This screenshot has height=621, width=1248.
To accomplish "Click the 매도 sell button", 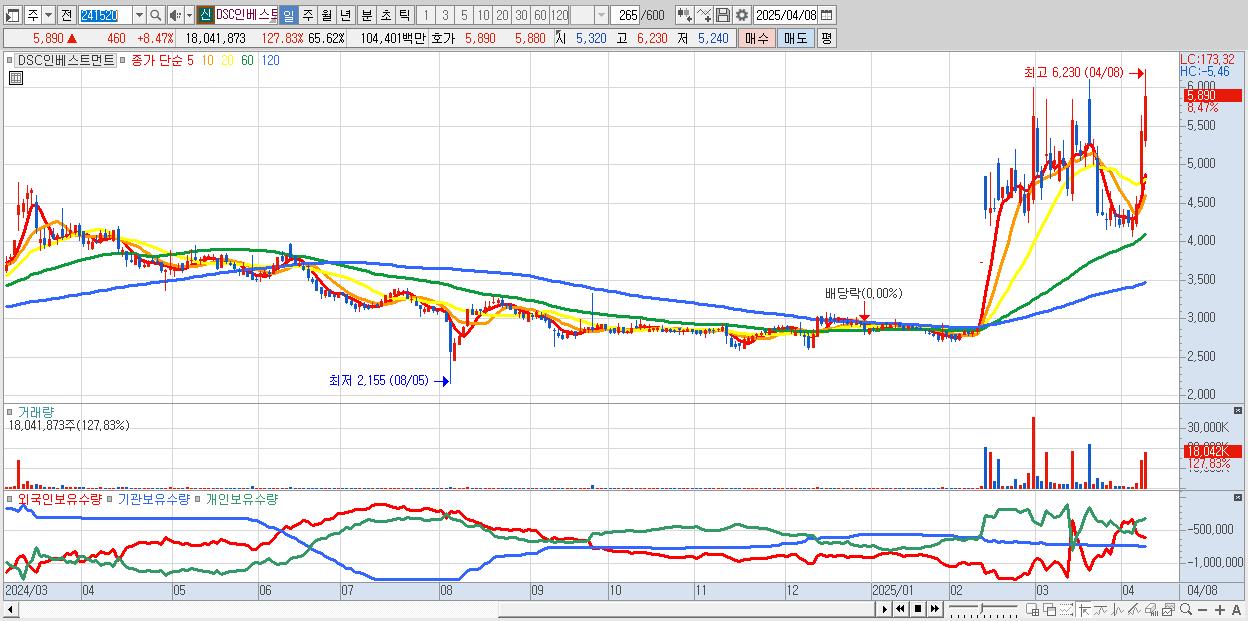I will click(795, 38).
